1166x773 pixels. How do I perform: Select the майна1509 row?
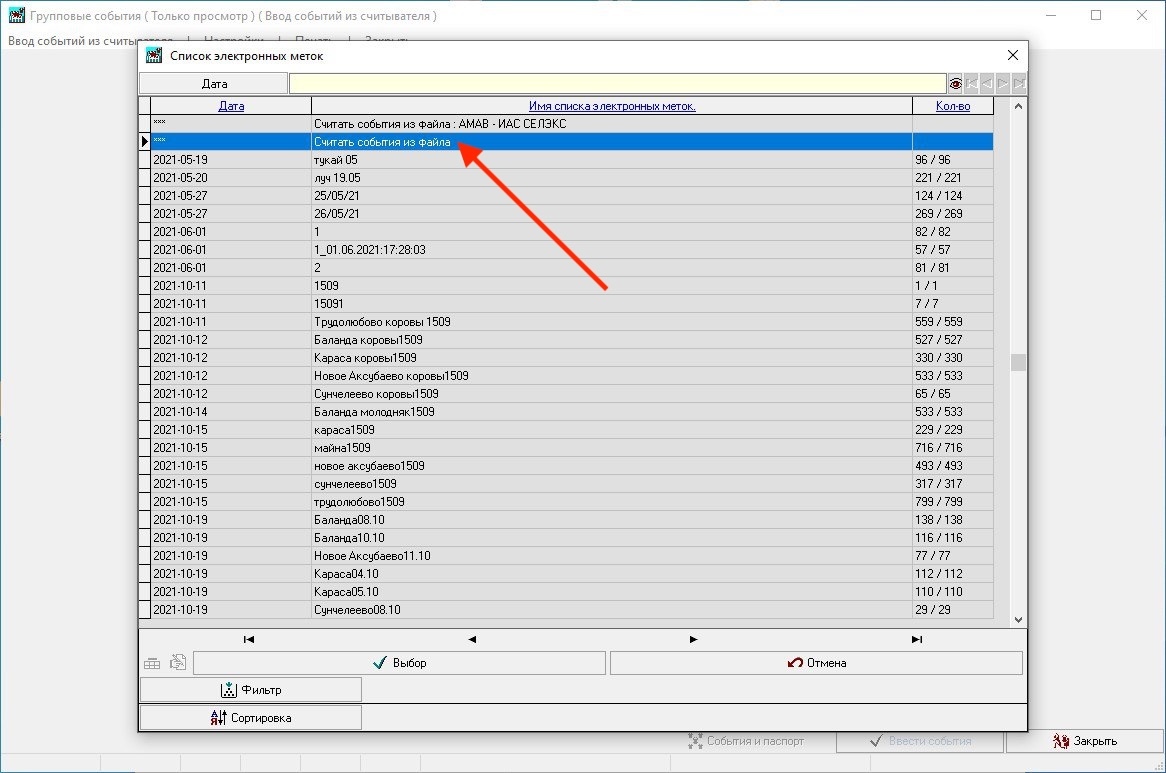[572, 447]
